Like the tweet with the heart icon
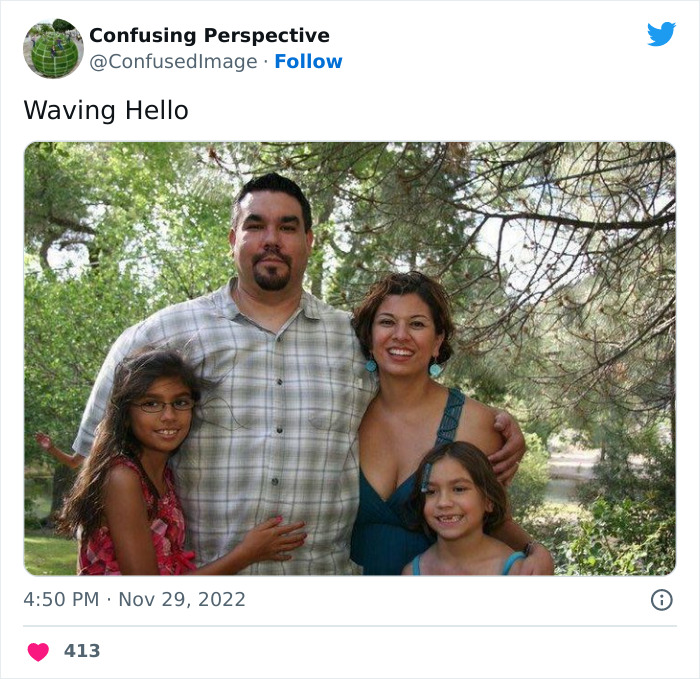 (x=38, y=652)
